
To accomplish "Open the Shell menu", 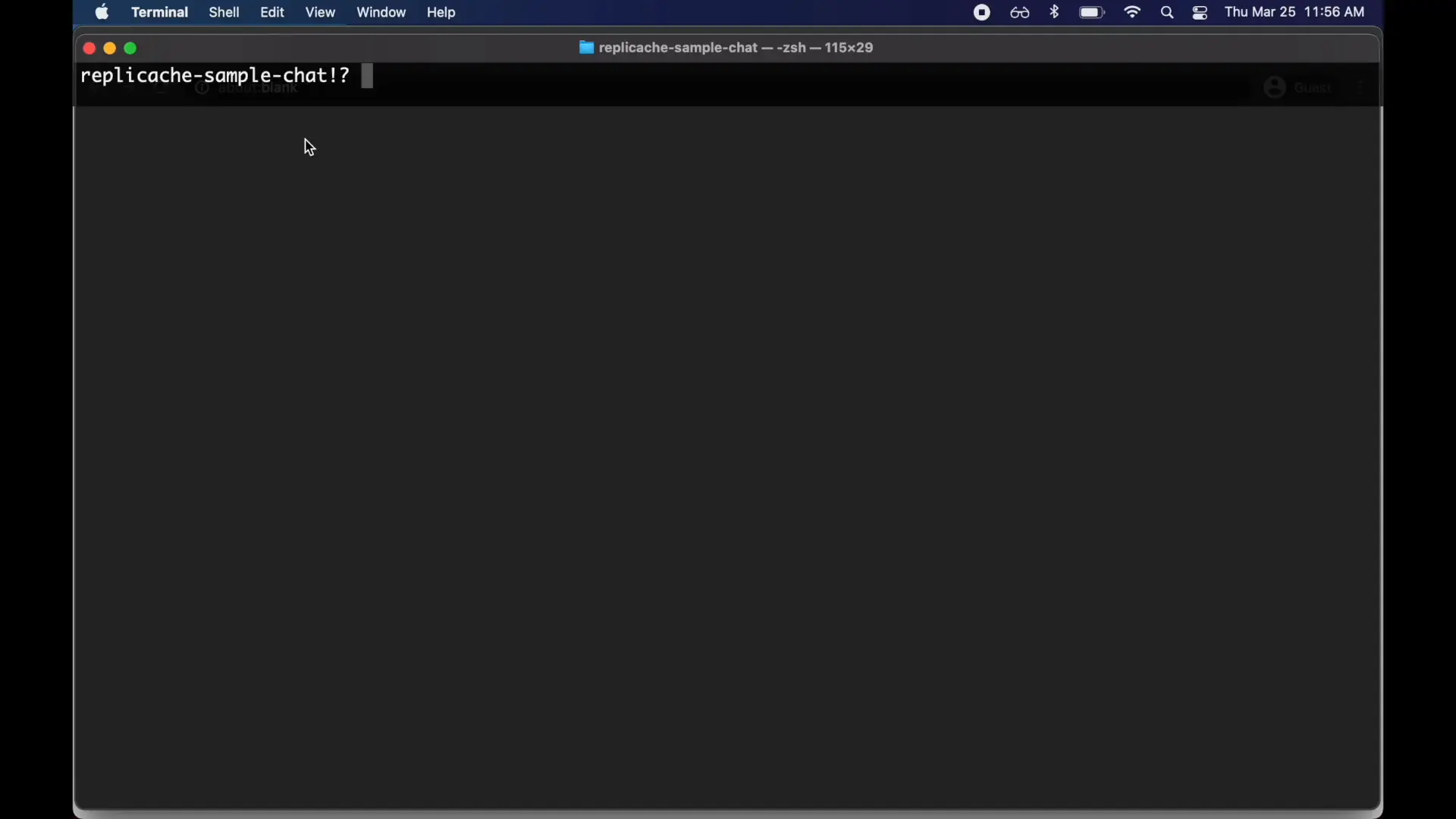I will click(x=224, y=12).
